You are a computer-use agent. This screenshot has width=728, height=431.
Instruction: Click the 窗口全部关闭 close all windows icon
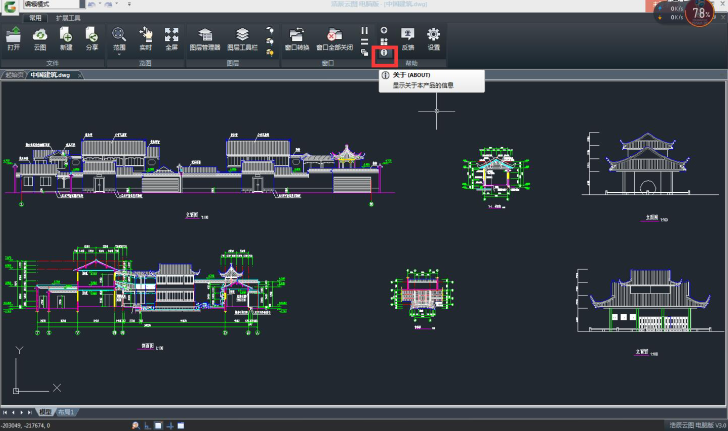click(333, 39)
